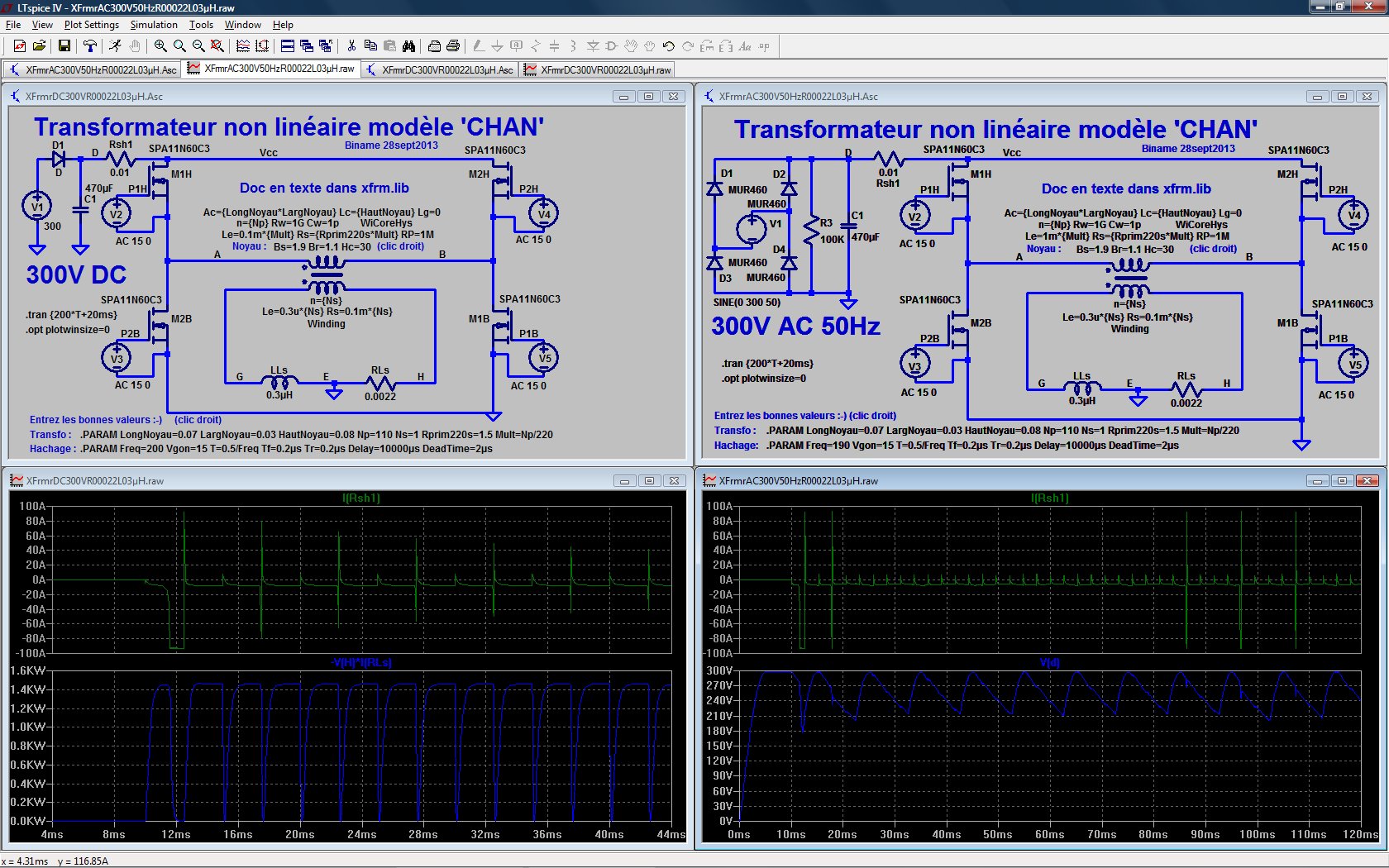This screenshot has width=1389, height=868.
Task: Run the simulation with the running man icon
Action: (x=115, y=46)
